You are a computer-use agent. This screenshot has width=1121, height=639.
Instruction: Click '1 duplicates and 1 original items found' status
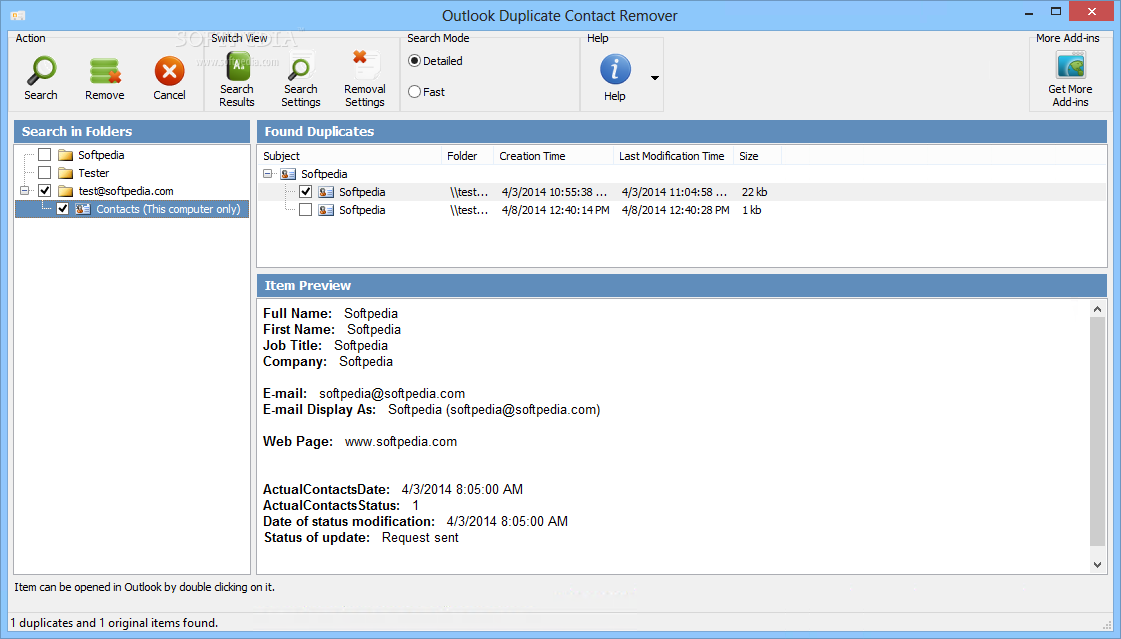click(x=114, y=623)
